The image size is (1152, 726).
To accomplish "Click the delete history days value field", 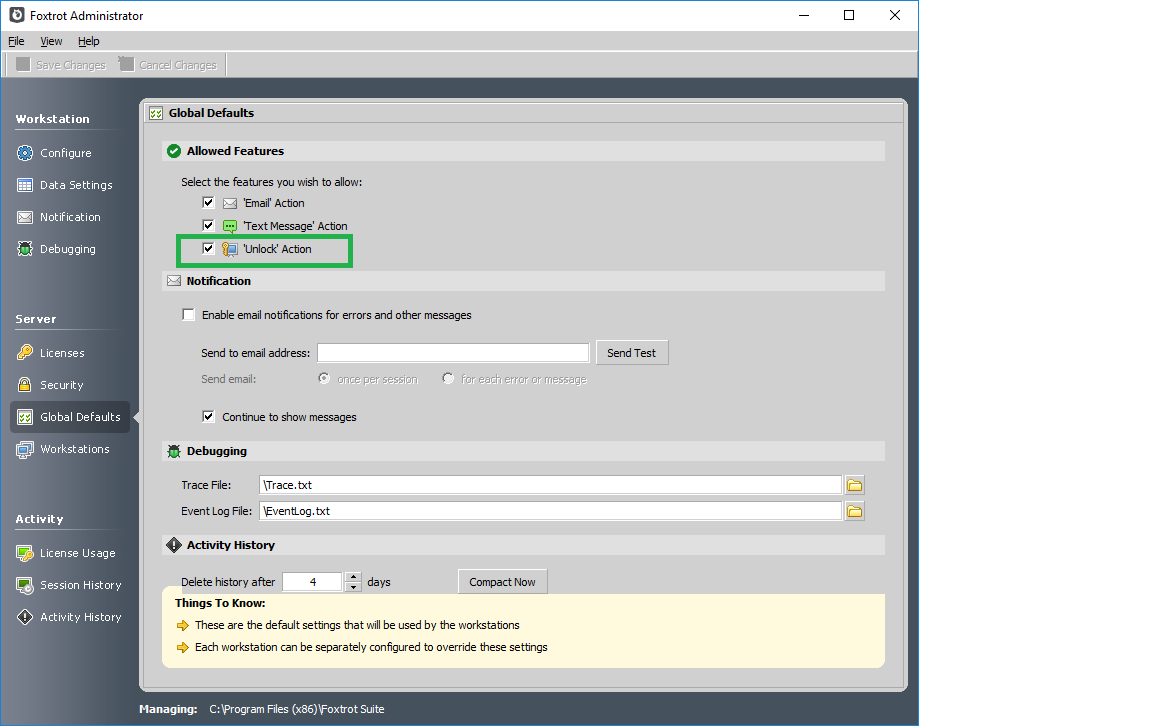I will 313,582.
